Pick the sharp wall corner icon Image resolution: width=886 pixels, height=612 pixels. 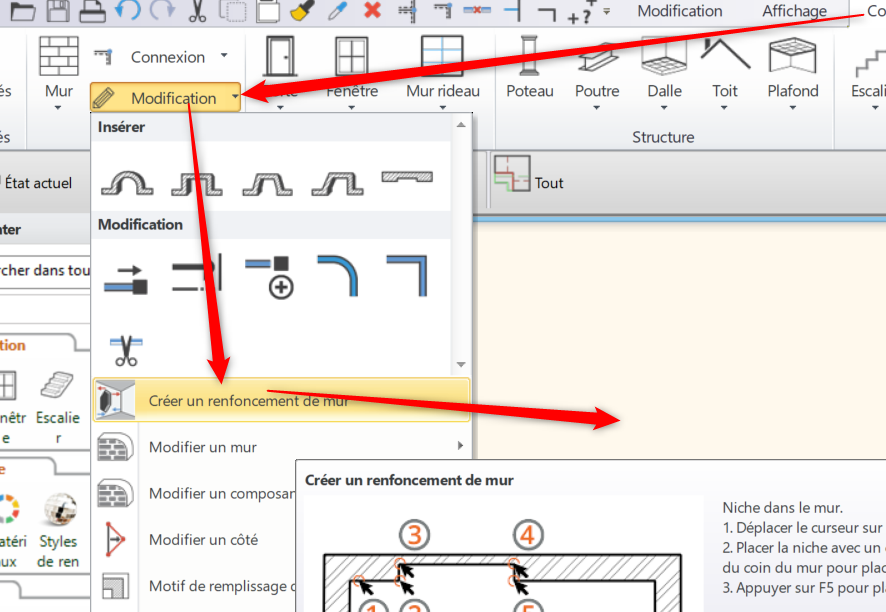pos(407,276)
